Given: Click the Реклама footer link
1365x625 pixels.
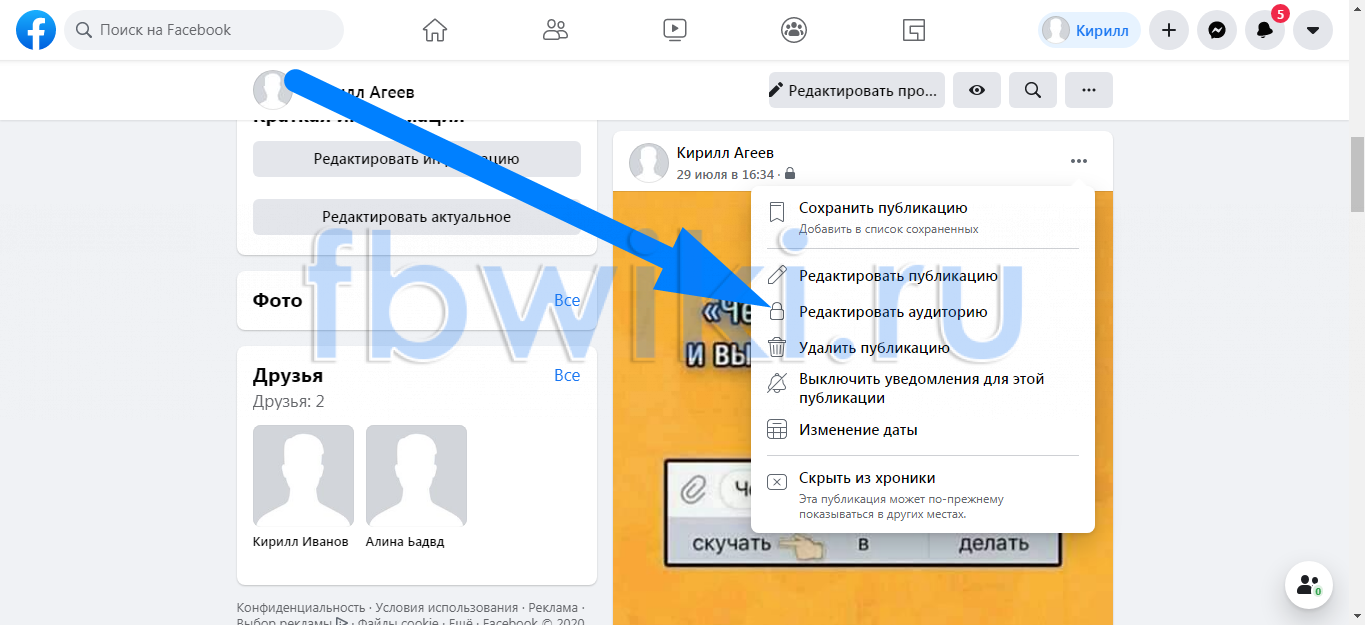Looking at the screenshot, I should tap(553, 608).
